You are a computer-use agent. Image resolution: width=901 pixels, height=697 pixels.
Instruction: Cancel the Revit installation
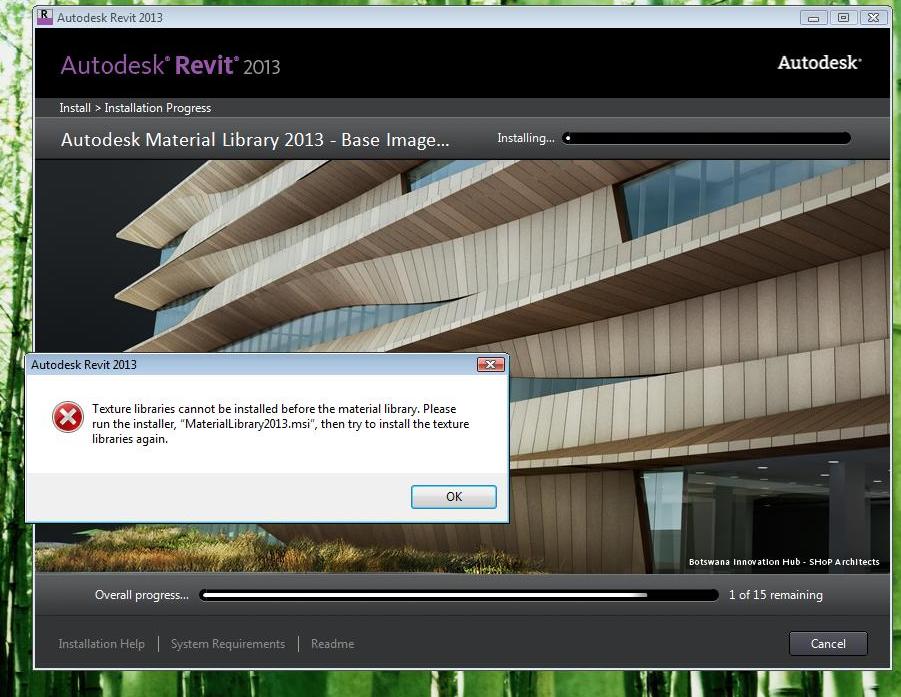[x=828, y=644]
